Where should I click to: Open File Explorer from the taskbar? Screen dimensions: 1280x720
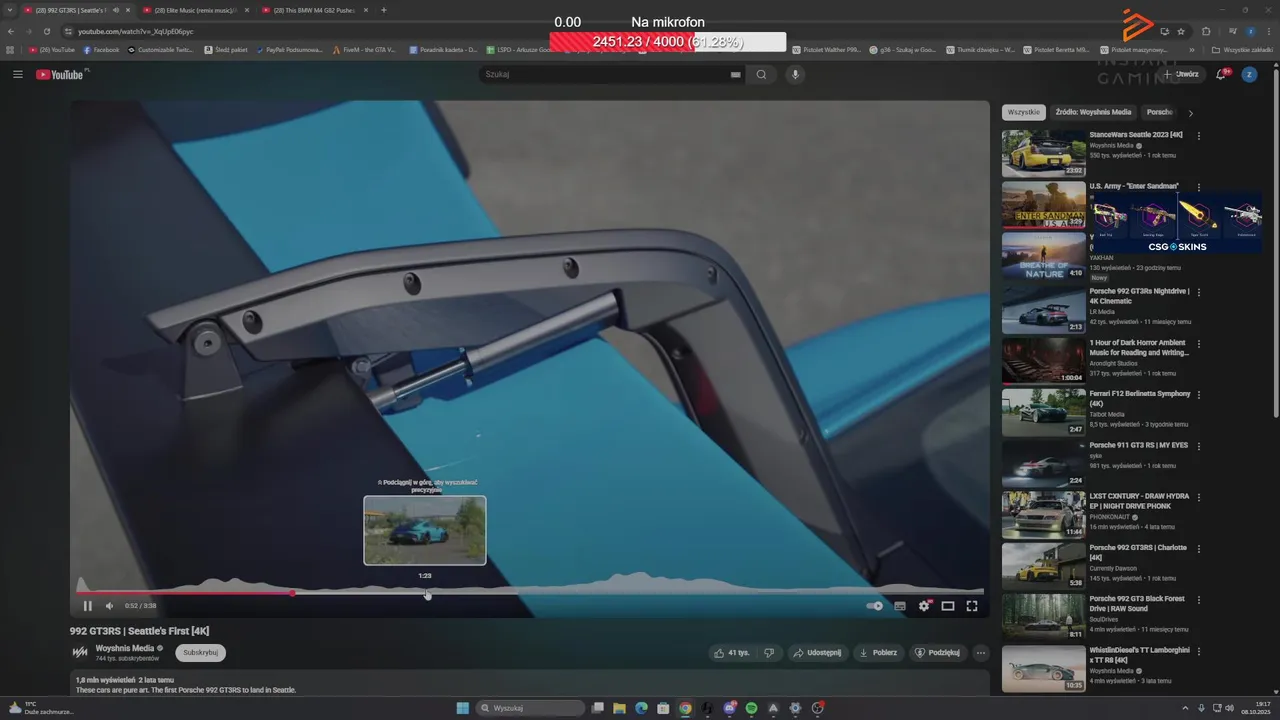click(620, 708)
